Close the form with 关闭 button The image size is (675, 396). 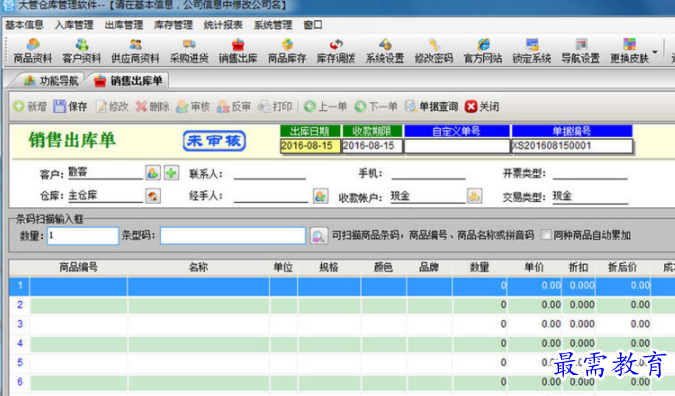pos(482,106)
